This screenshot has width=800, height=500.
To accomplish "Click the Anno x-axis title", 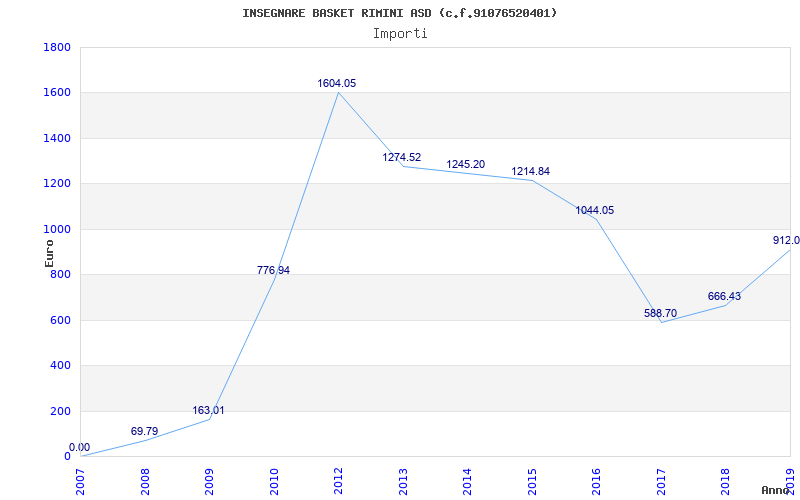I will click(x=776, y=490).
